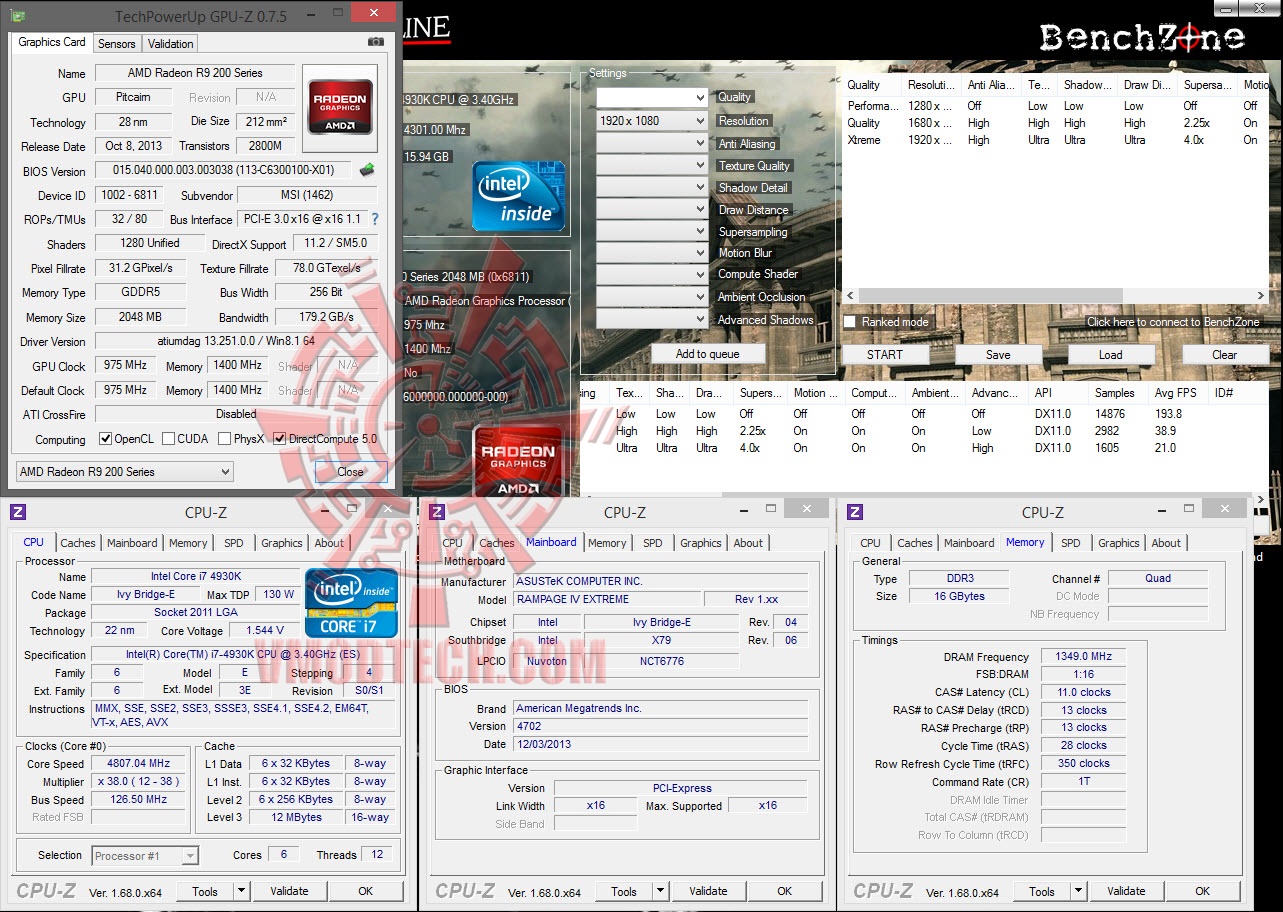Click Validate in the CPU-Z processor window
This screenshot has width=1283, height=912.
(289, 891)
